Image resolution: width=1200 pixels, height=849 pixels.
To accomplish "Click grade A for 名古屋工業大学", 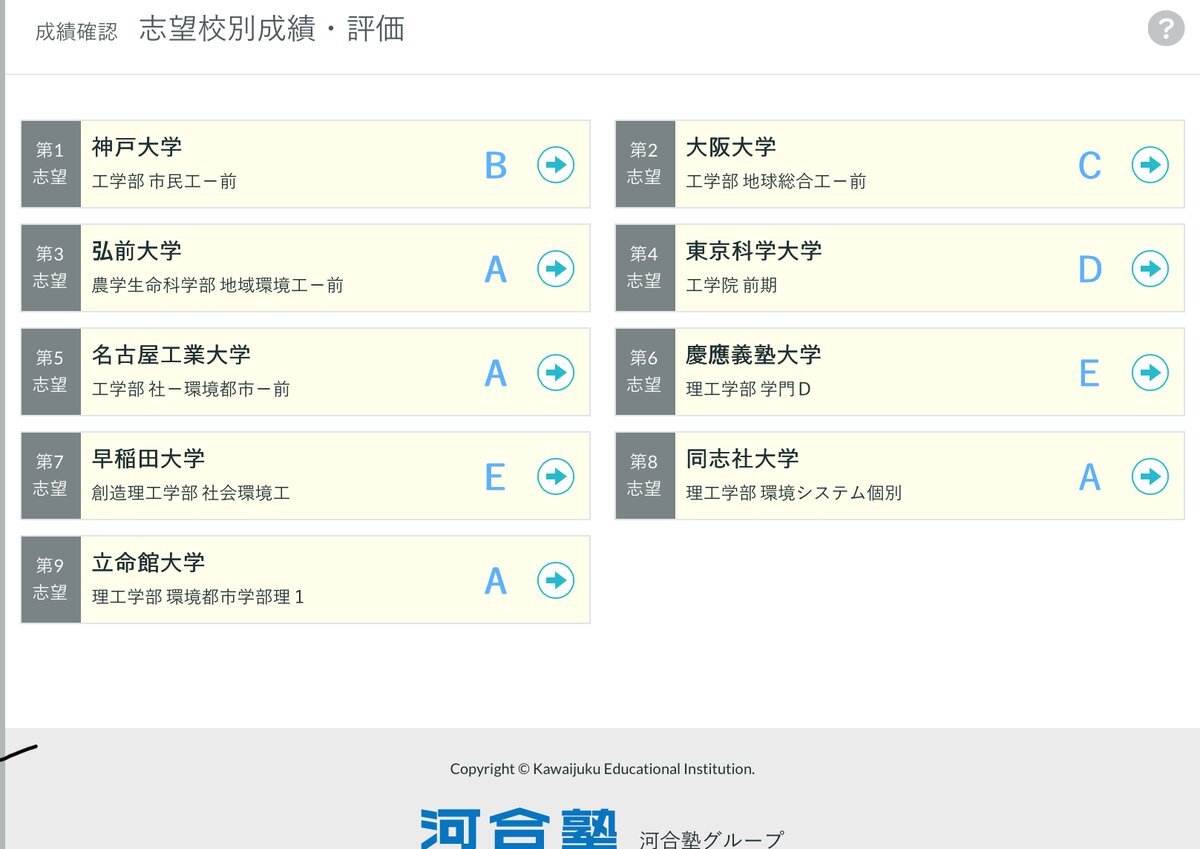I will point(495,374).
